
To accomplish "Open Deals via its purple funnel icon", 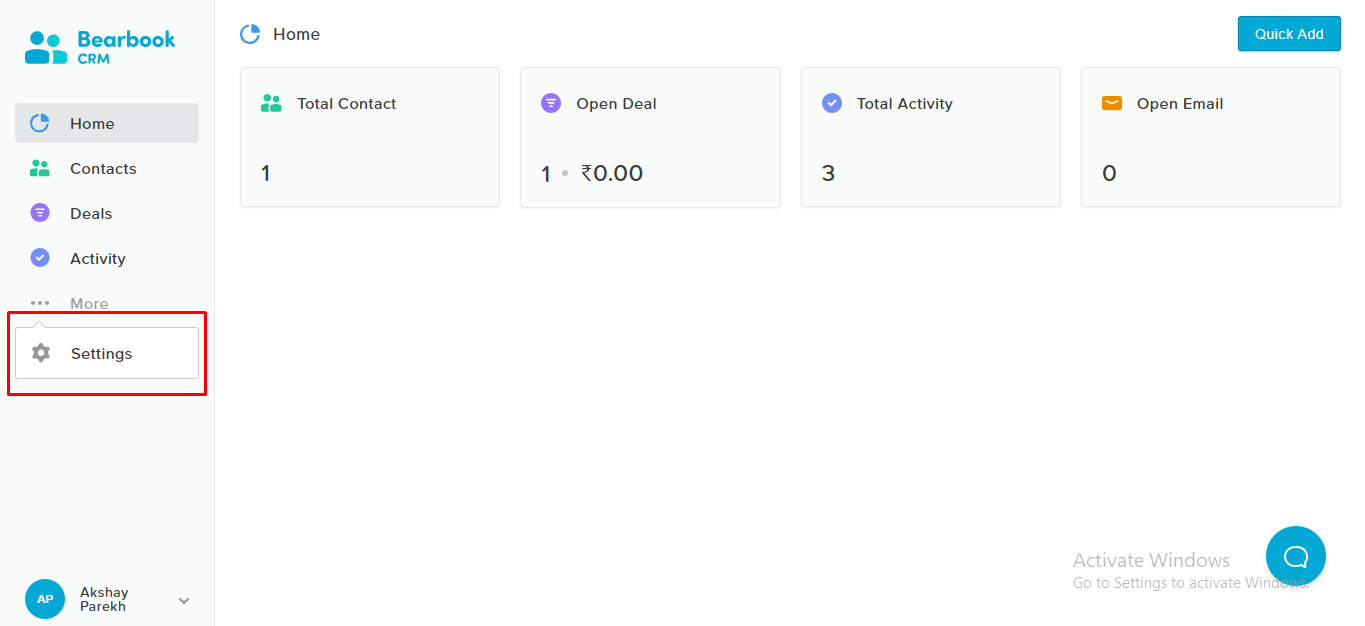I will 40,213.
